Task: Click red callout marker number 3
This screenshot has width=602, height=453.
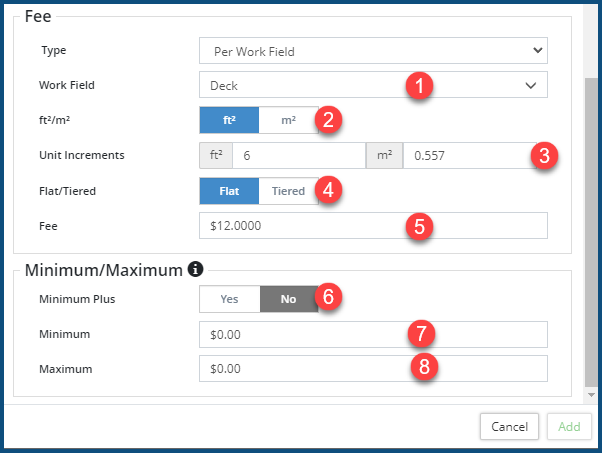Action: point(543,155)
